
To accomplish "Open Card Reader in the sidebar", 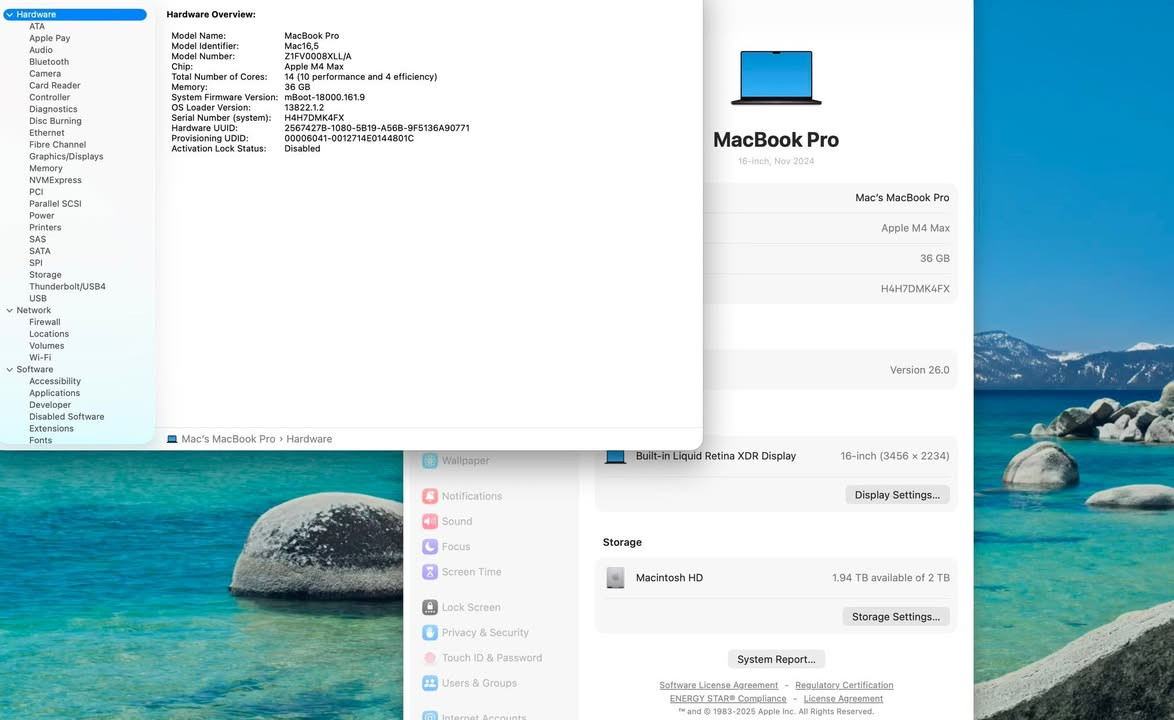I will click(55, 85).
